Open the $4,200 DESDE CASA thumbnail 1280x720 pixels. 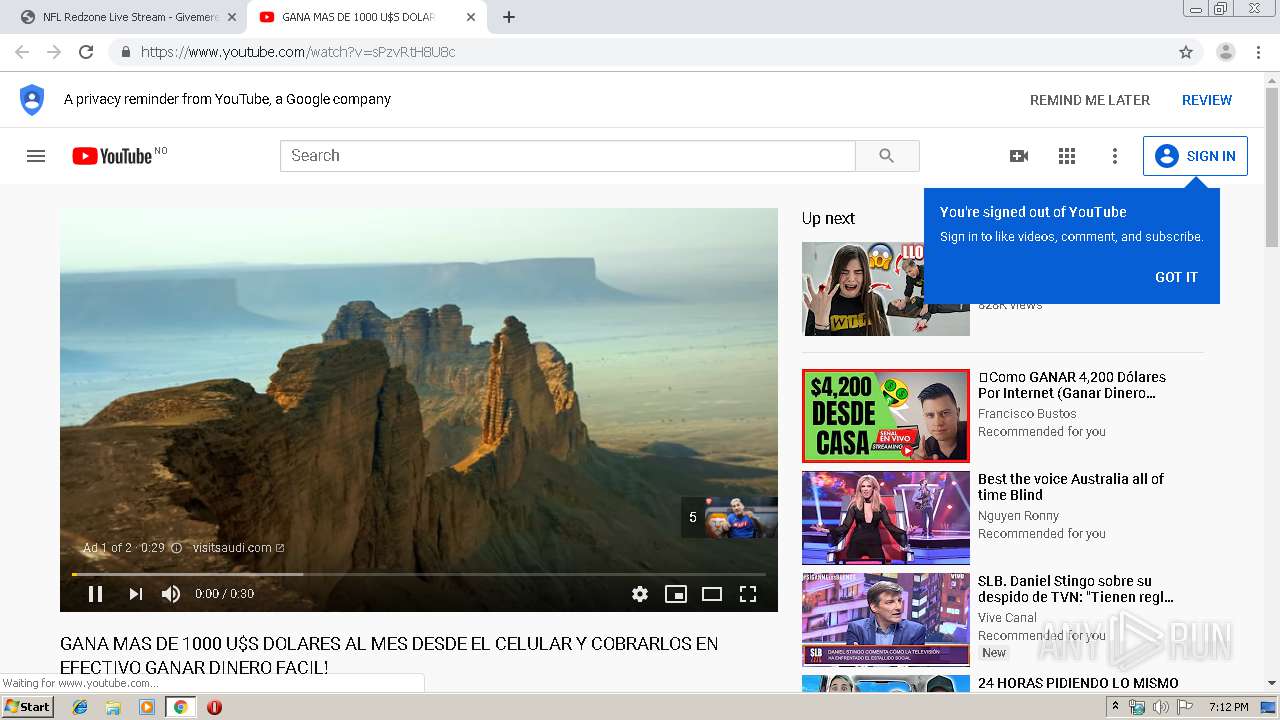point(886,416)
